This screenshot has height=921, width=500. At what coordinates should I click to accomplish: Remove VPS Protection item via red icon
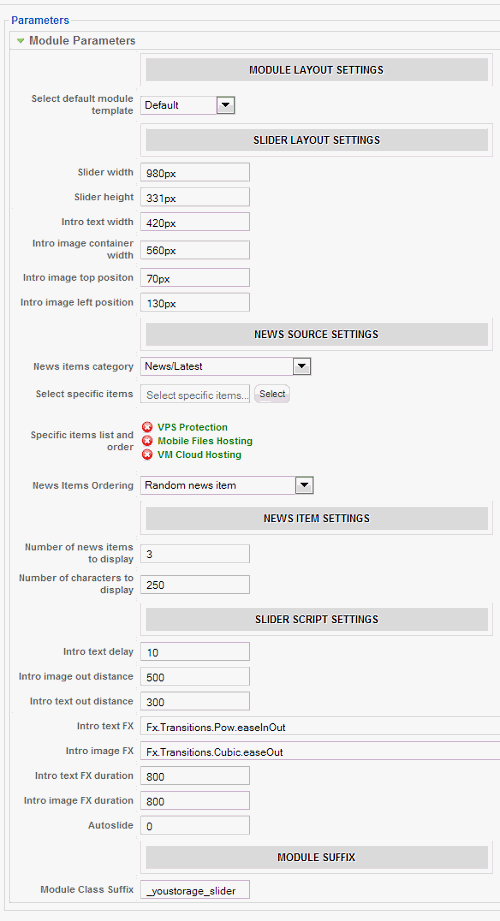click(147, 427)
